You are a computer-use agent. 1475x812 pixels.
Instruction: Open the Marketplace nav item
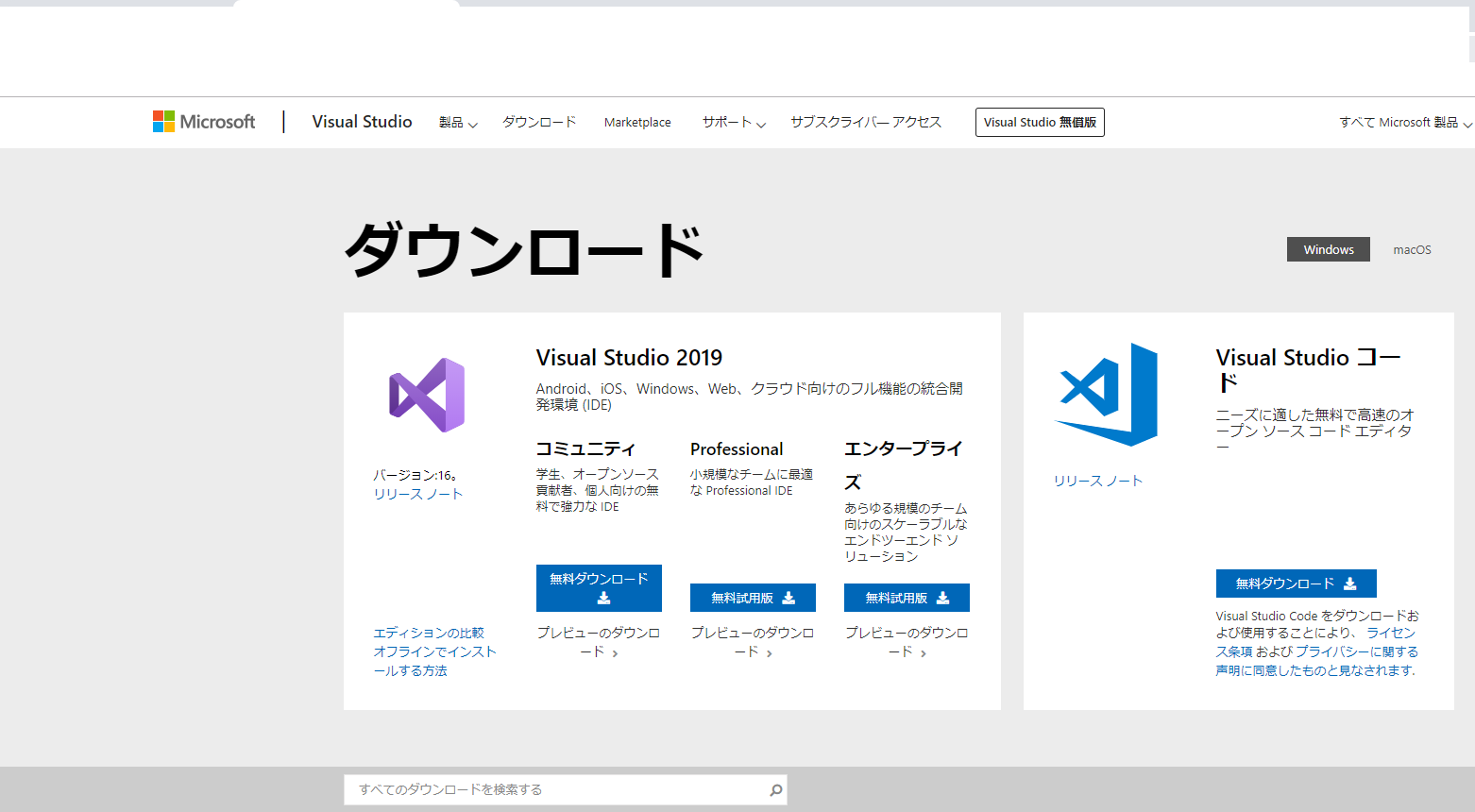637,123
